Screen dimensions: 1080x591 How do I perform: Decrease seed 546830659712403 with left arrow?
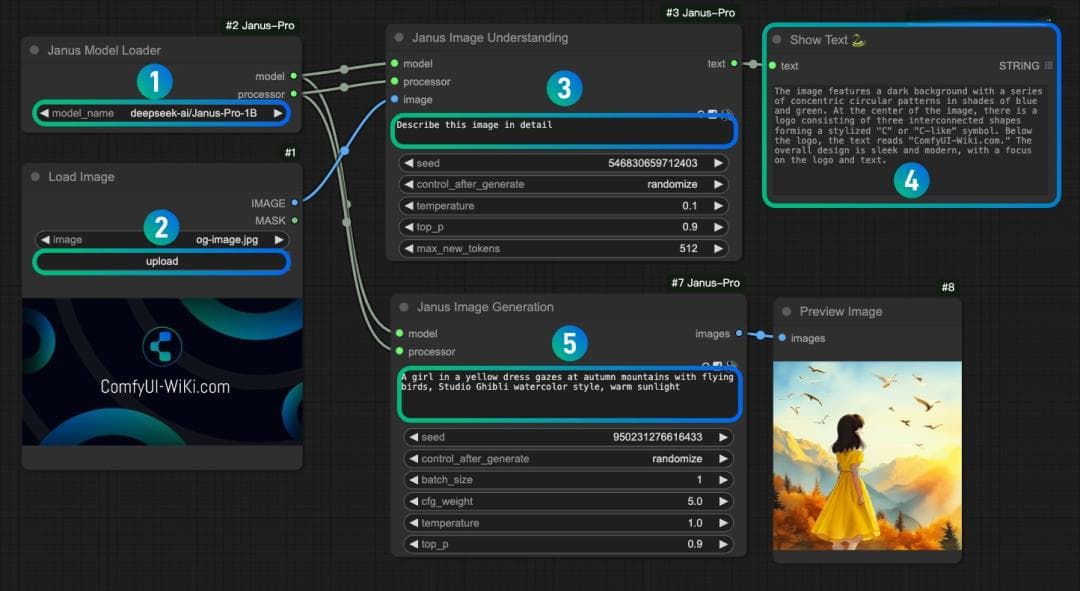[x=408, y=163]
